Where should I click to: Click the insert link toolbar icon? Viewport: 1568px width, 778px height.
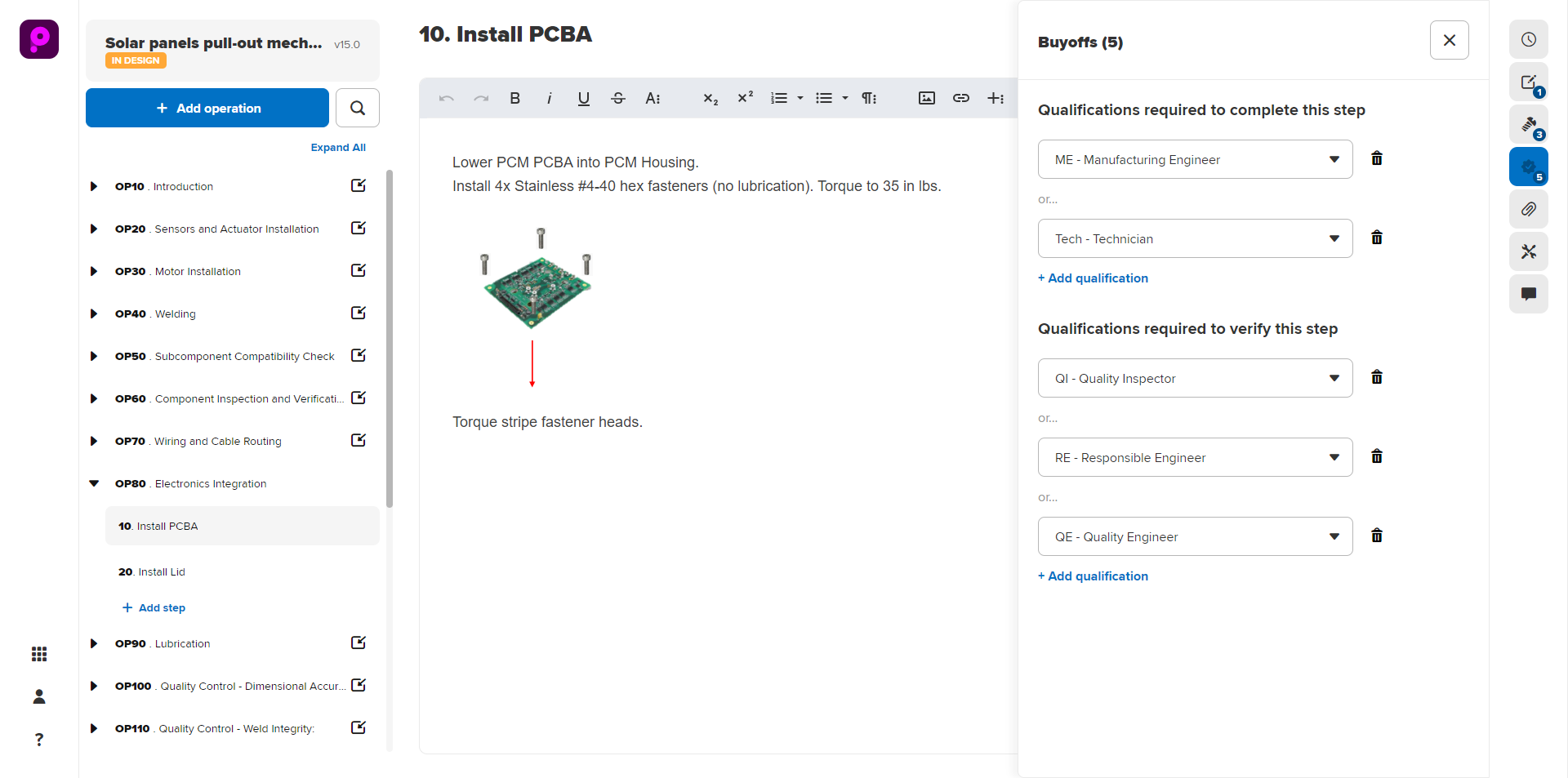pyautogui.click(x=960, y=98)
